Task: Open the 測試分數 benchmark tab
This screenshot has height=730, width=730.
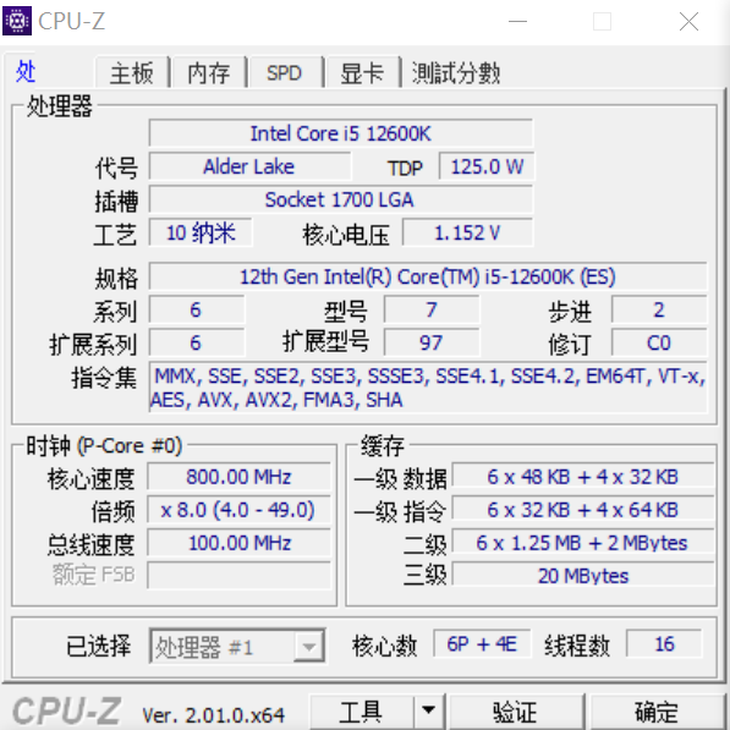Action: [x=456, y=73]
